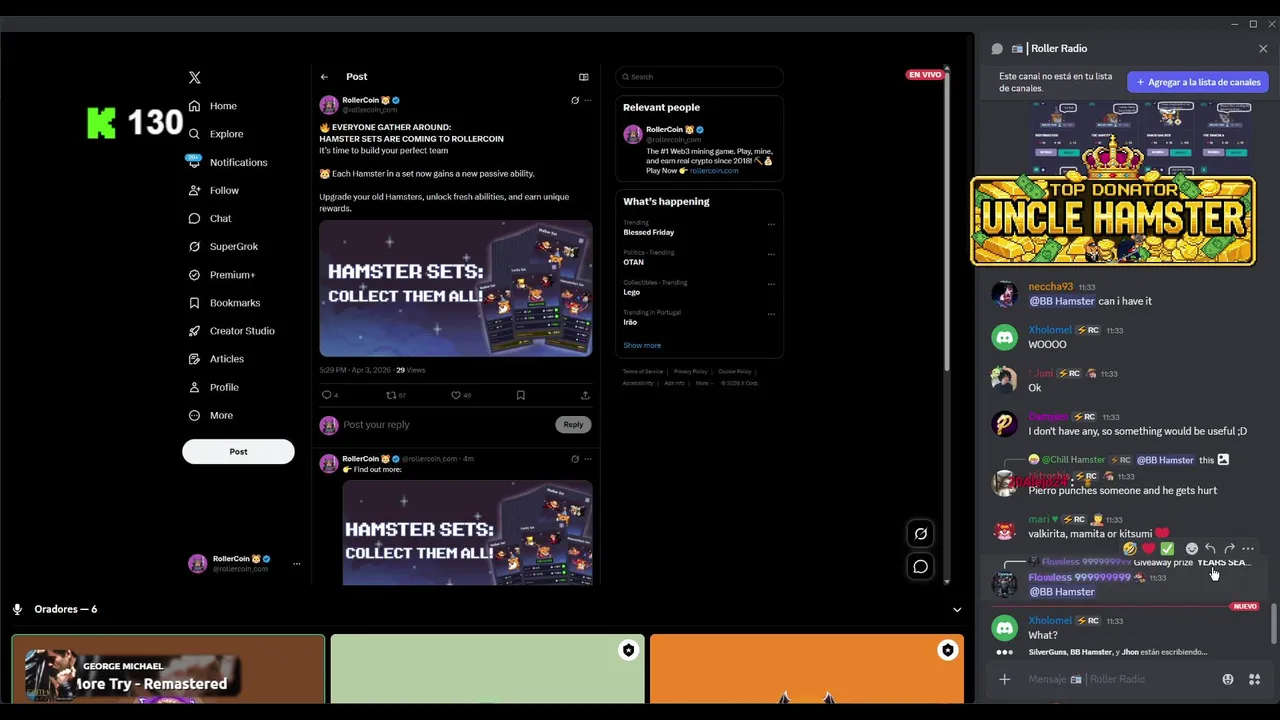Image resolution: width=1280 pixels, height=720 pixels.
Task: Open the Irão trend options
Action: [771, 314]
